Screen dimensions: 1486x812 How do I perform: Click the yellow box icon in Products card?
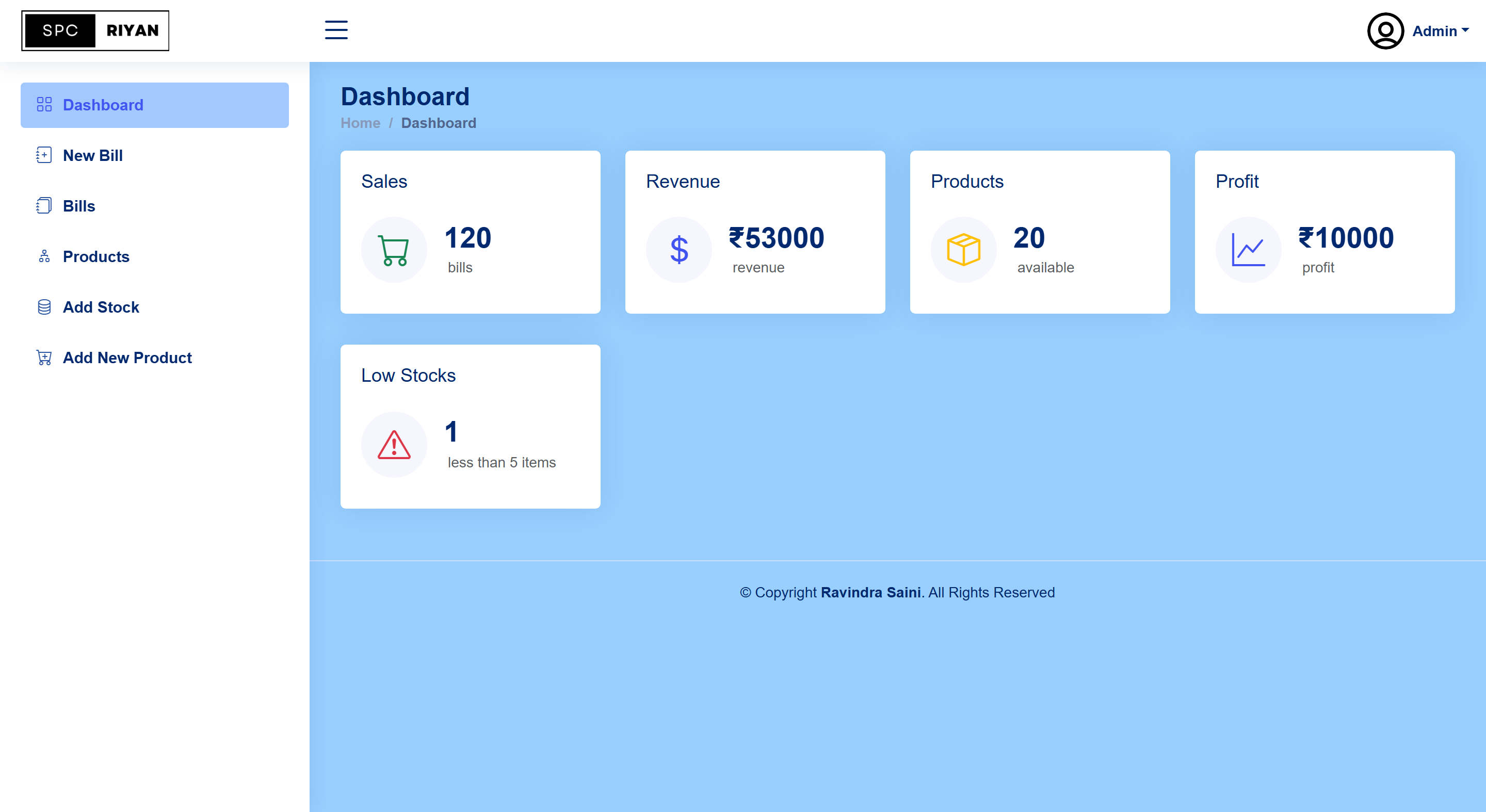tap(963, 250)
